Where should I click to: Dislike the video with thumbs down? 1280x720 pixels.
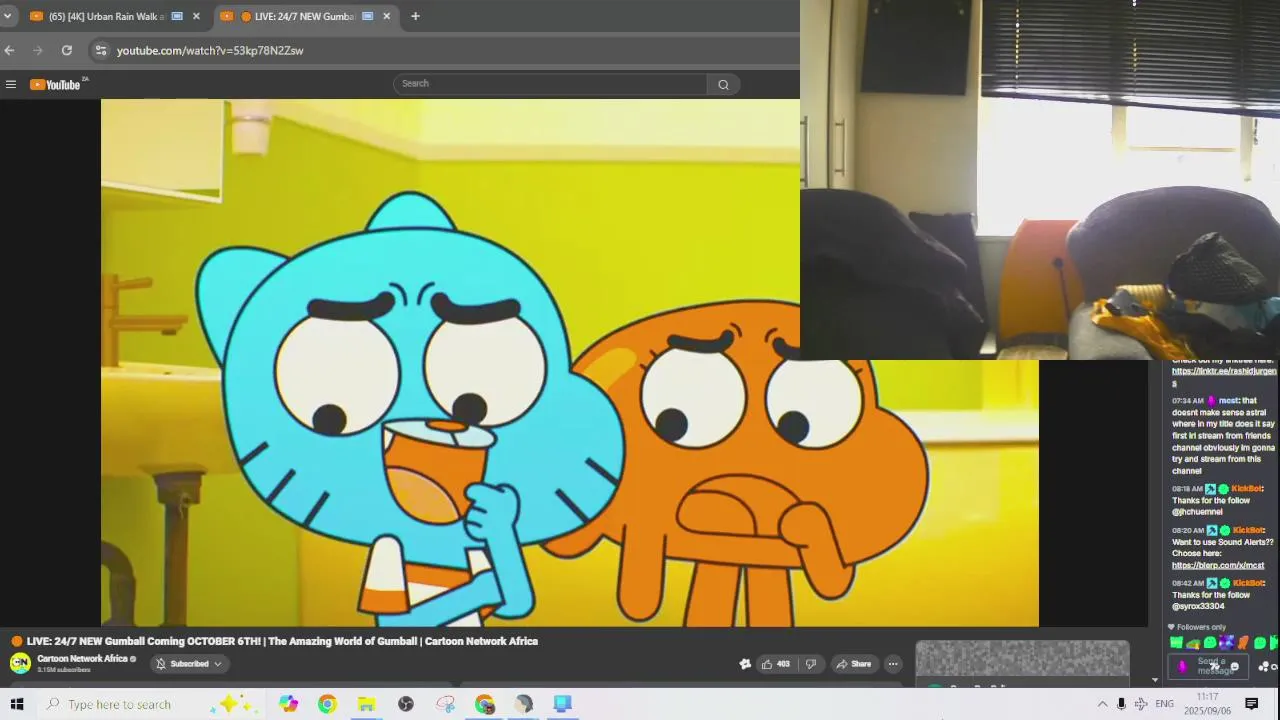pos(811,664)
